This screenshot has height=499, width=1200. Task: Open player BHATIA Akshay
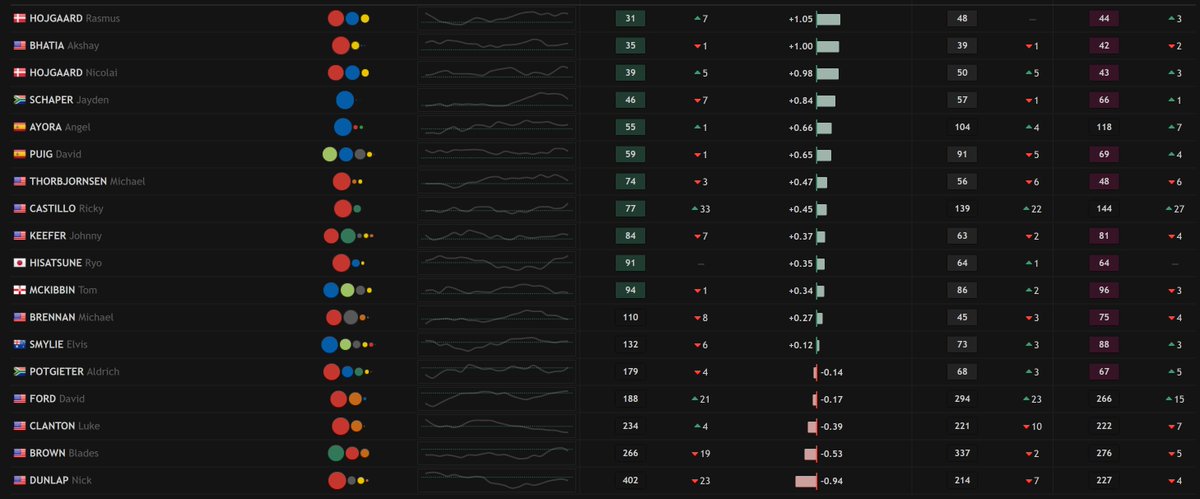pos(64,46)
